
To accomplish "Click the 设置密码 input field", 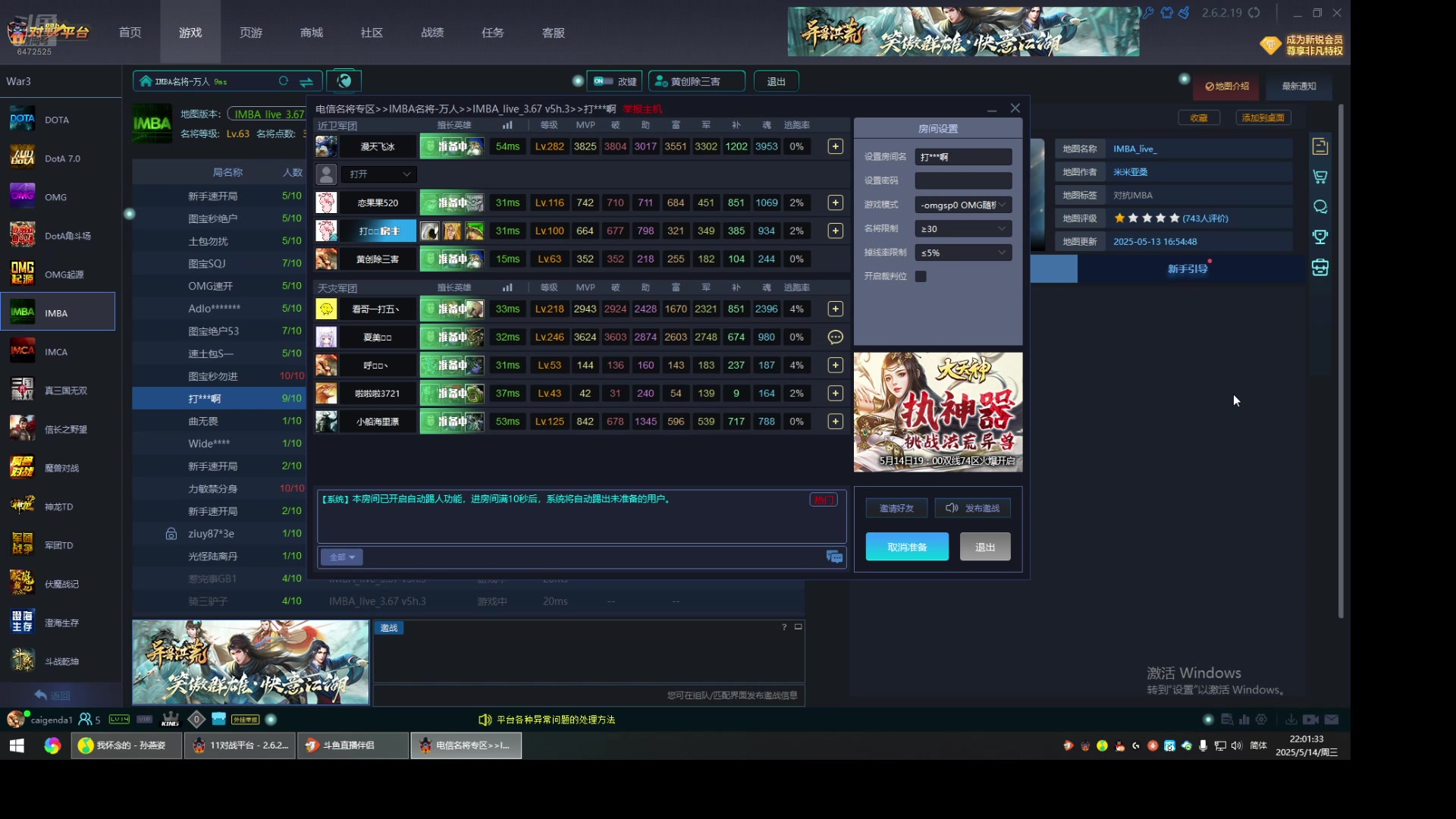I will pos(963,180).
